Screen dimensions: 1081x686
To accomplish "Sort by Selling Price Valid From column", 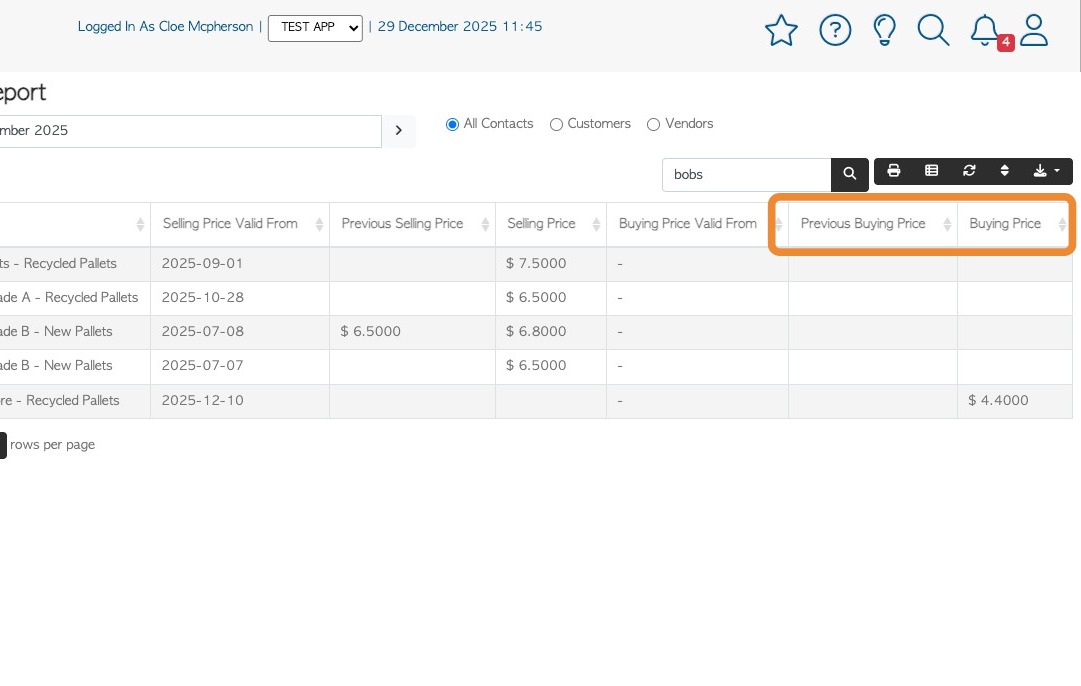I will [240, 224].
